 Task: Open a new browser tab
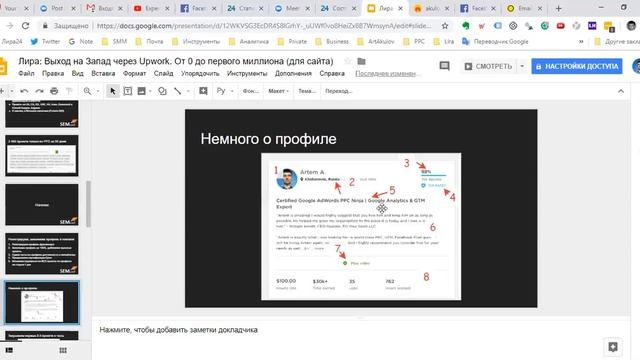point(558,8)
